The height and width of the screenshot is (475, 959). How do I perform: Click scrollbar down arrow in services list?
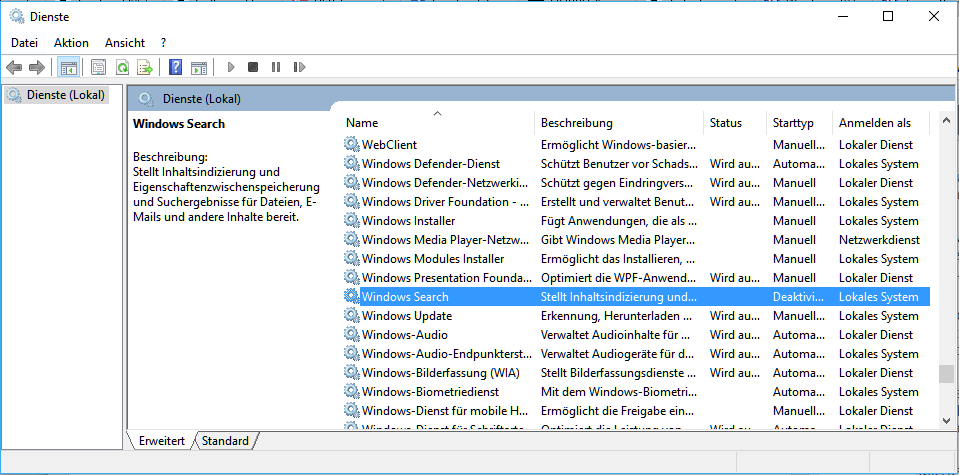click(x=946, y=421)
